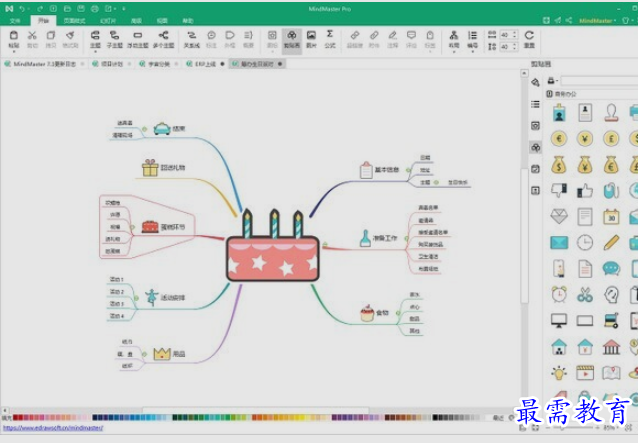638x443 pixels.
Task: Collapse the dancer activities branch
Action: [137, 298]
